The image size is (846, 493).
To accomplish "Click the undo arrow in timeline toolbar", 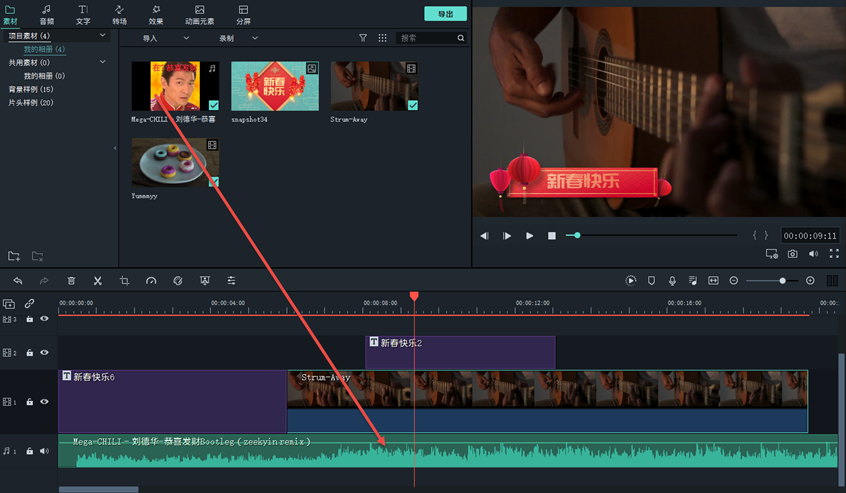I will [17, 281].
